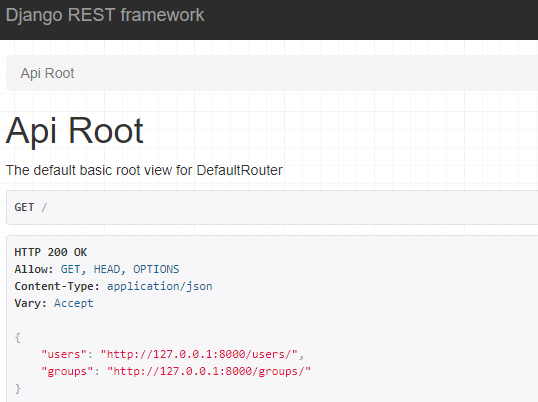Click the DefaultRouter description text

[144, 170]
